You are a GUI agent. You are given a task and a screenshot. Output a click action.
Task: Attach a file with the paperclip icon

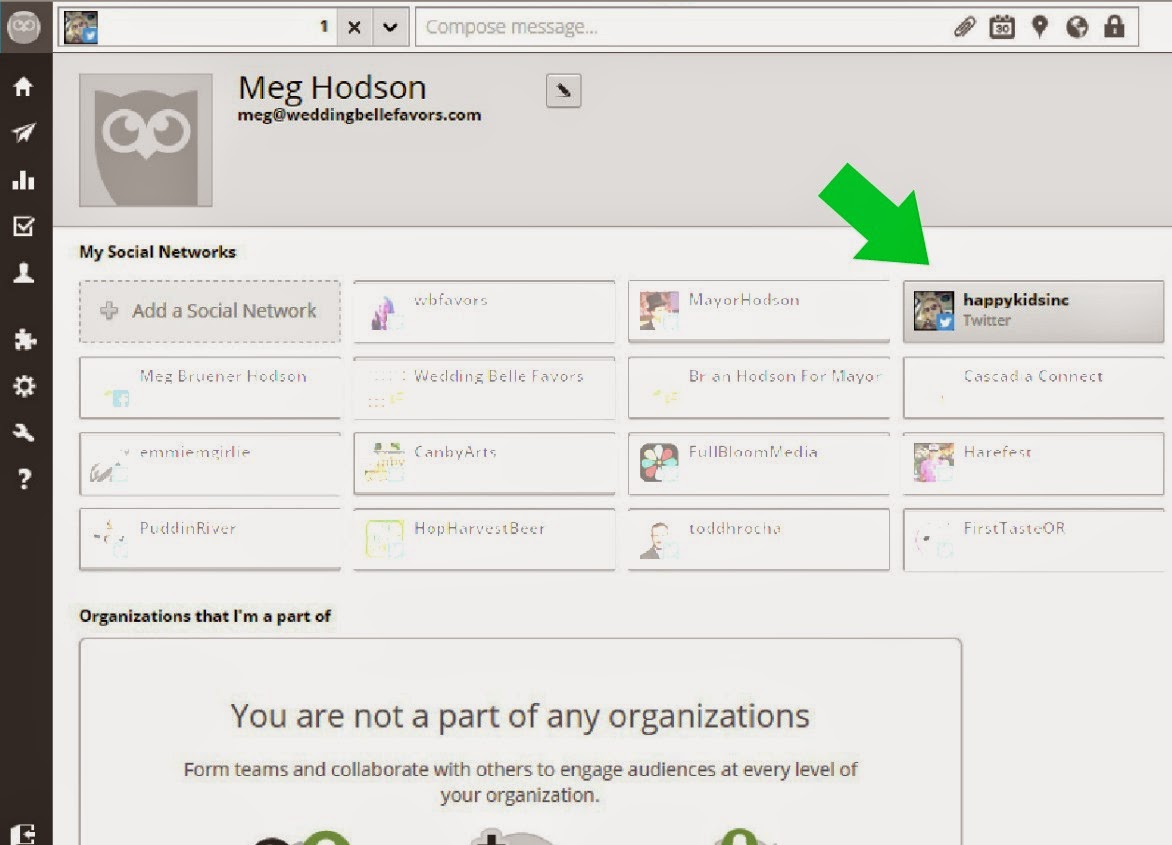click(x=965, y=27)
